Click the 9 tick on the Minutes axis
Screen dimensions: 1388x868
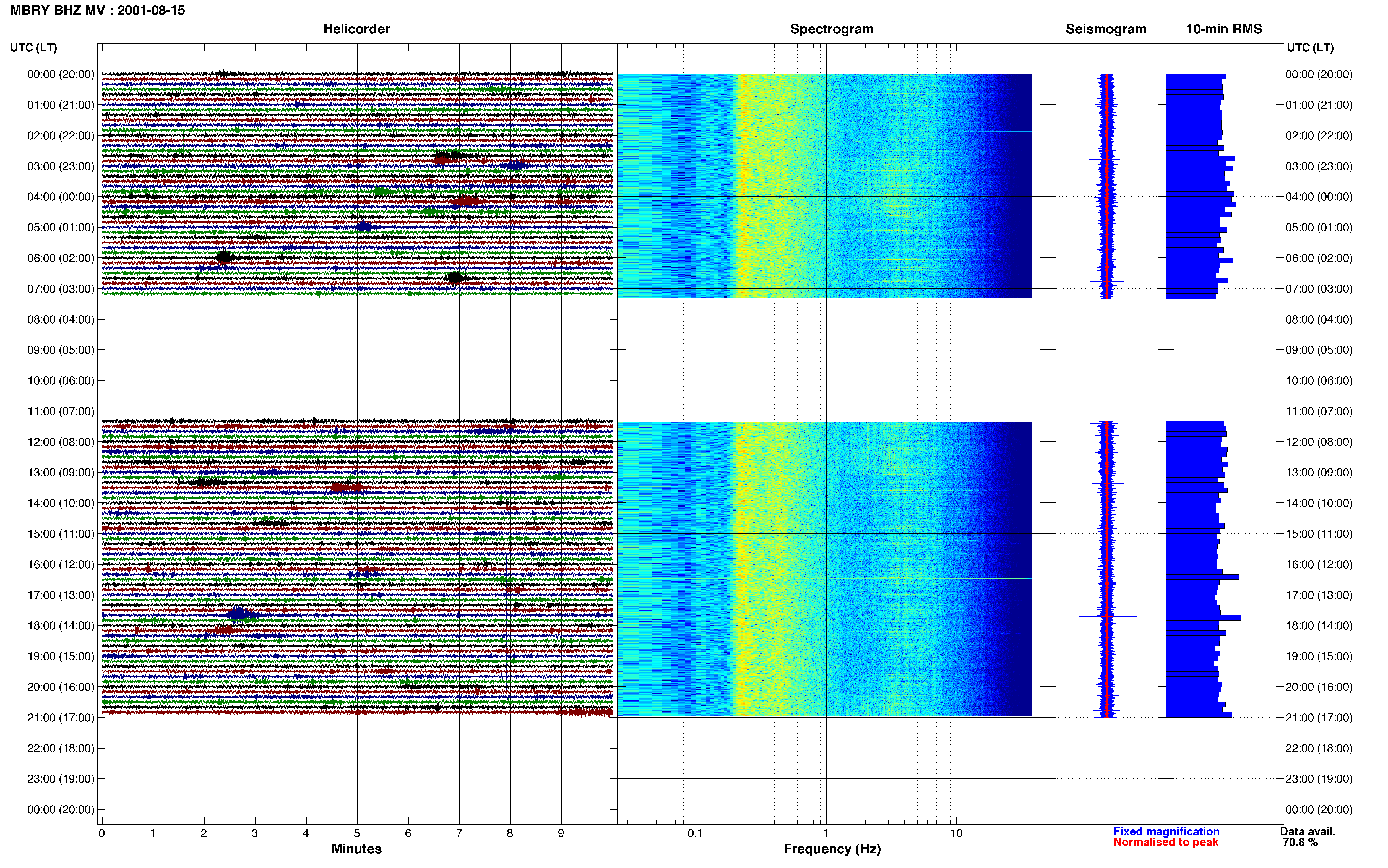point(561,833)
